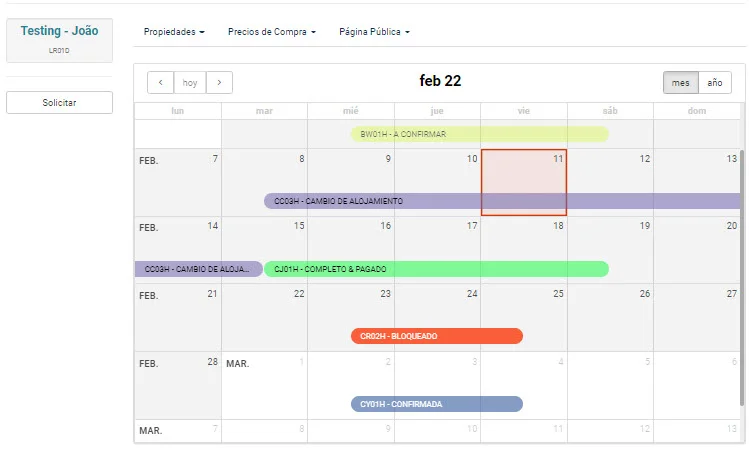
Task: Open the Testing - João property card
Action: point(59,40)
